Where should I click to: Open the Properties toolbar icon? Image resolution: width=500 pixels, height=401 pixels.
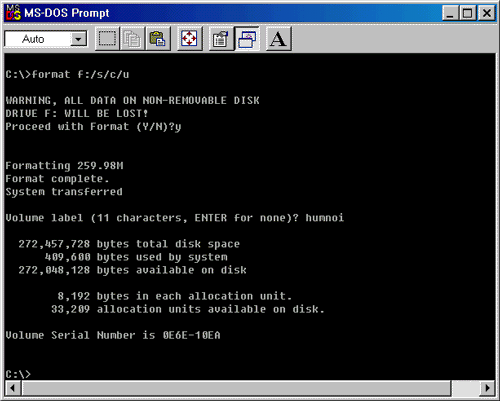point(221,39)
